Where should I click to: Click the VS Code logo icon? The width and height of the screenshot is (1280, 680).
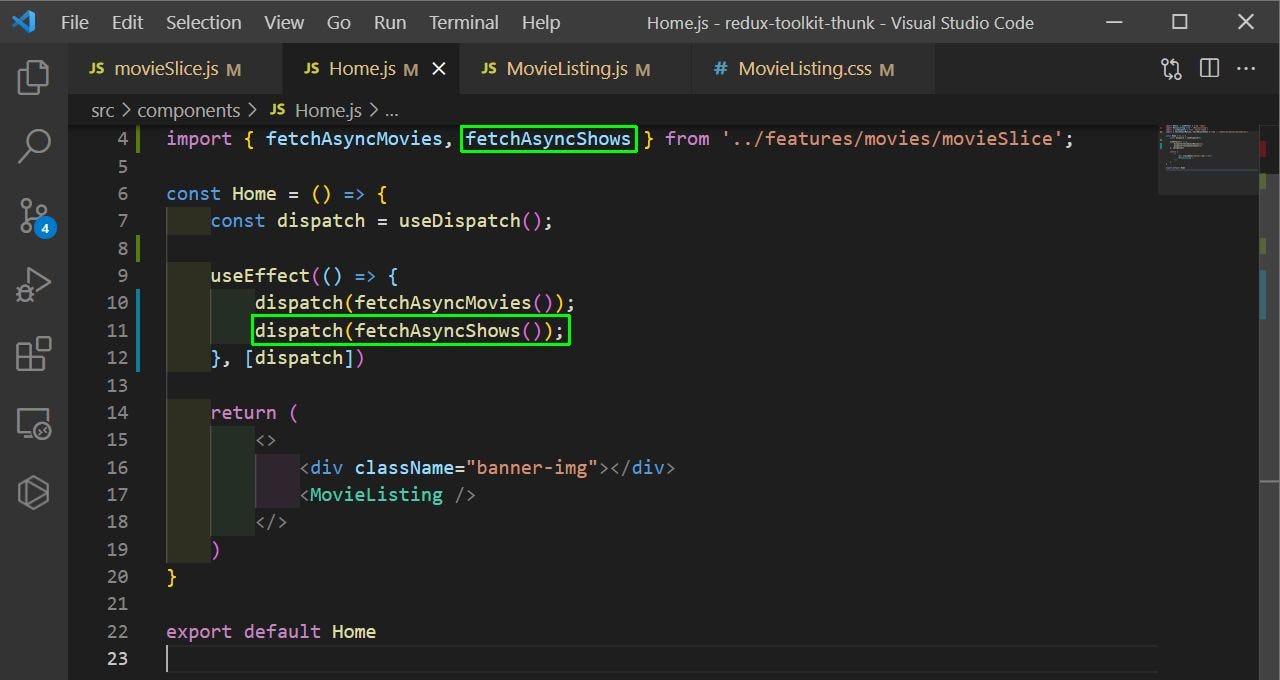pyautogui.click(x=24, y=21)
